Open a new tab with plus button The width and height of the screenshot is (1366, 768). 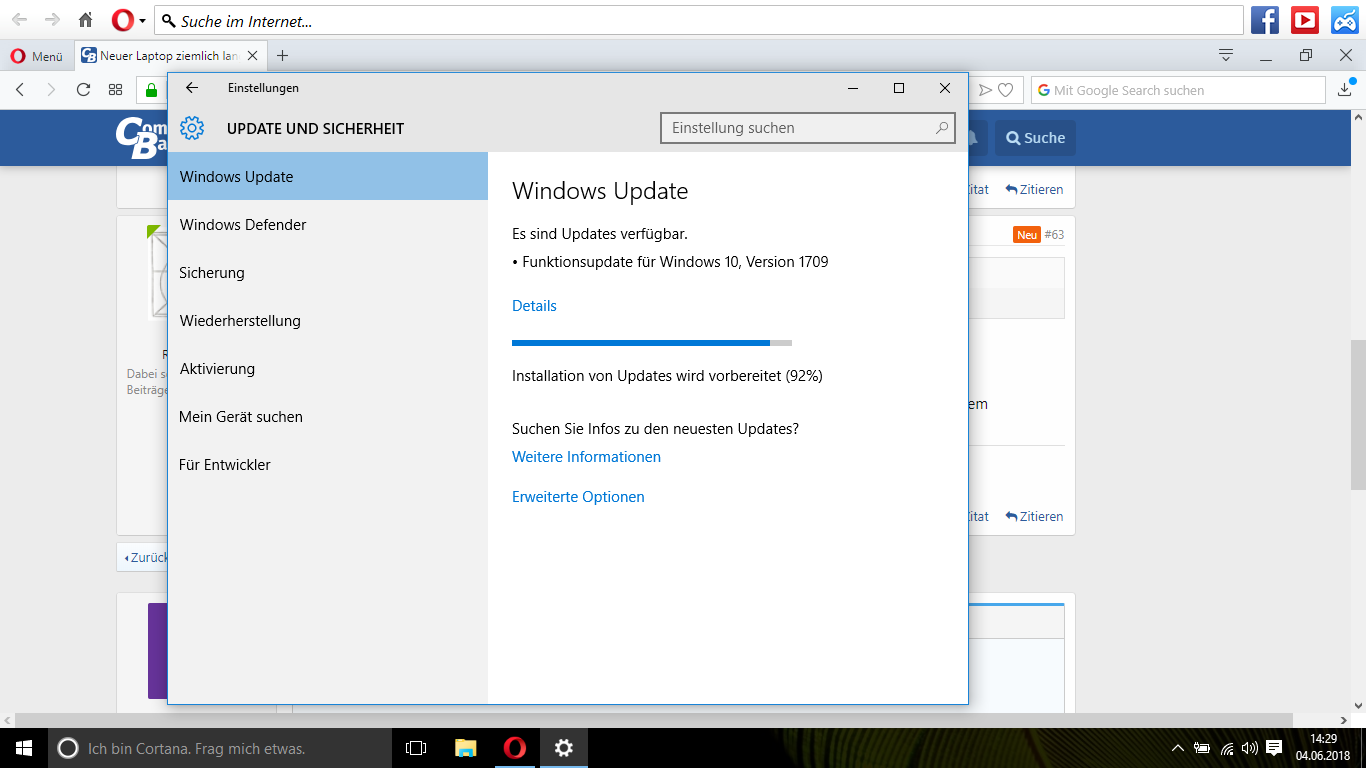[x=282, y=56]
